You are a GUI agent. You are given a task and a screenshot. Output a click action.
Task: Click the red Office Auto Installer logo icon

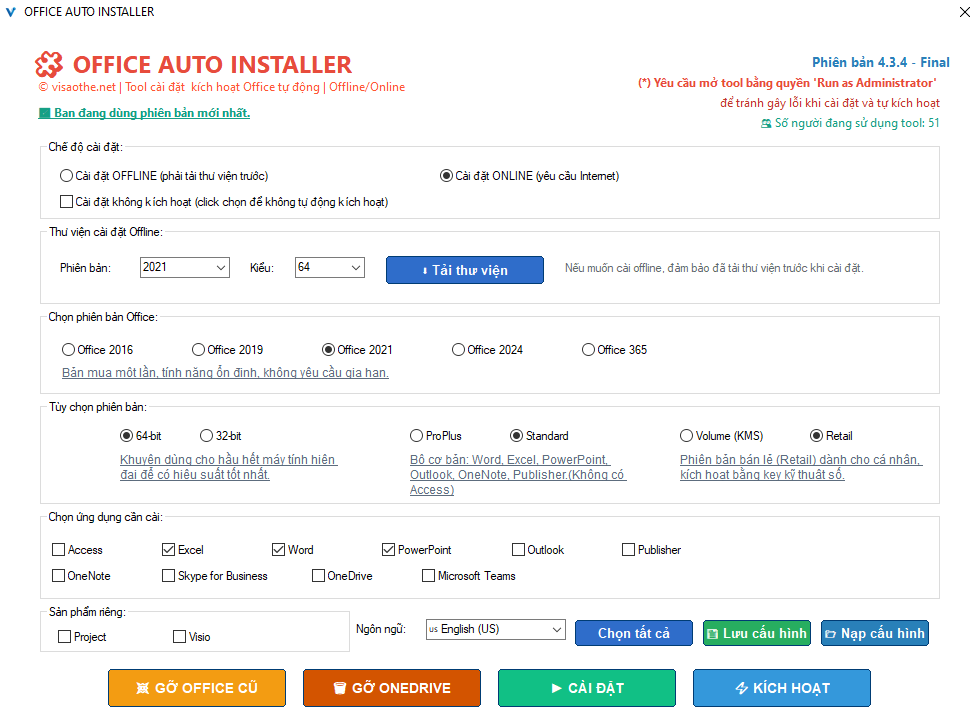pyautogui.click(x=49, y=64)
